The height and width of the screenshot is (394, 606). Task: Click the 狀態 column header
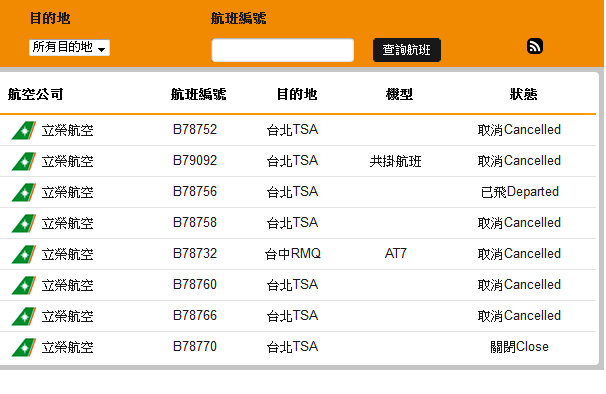click(523, 94)
